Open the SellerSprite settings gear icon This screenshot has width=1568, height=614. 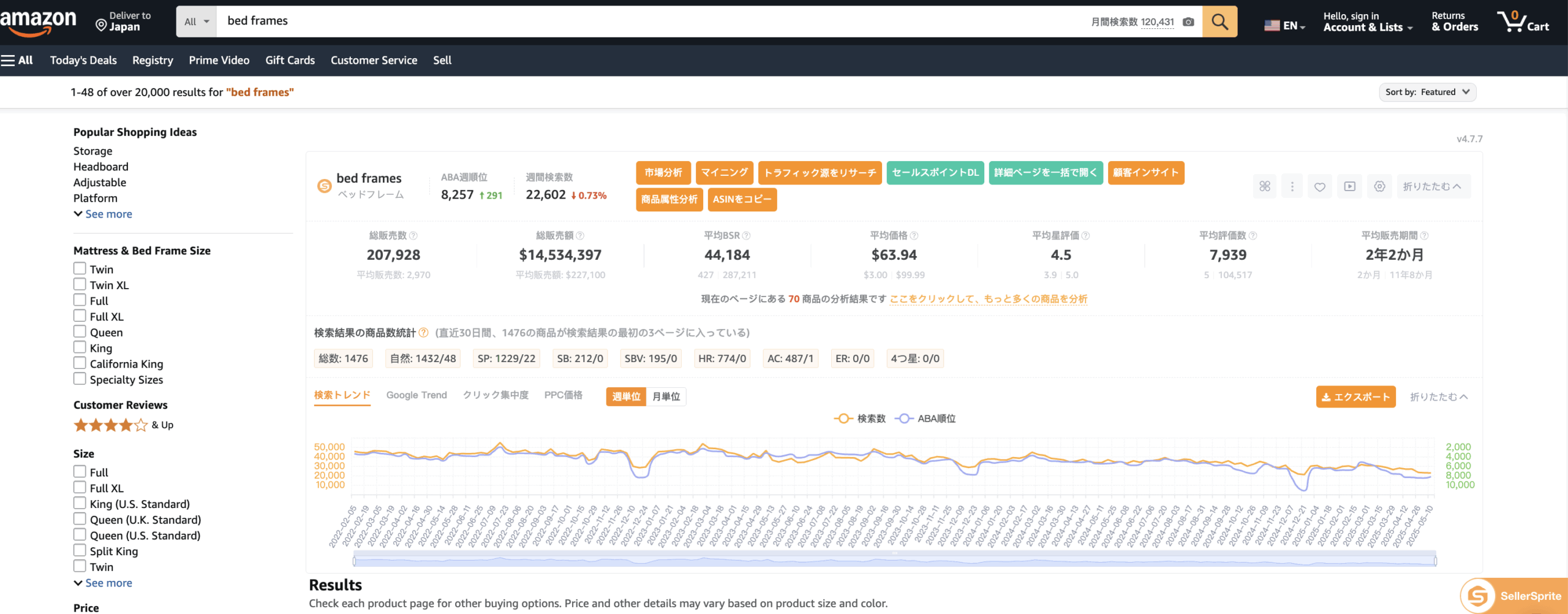(x=1379, y=186)
